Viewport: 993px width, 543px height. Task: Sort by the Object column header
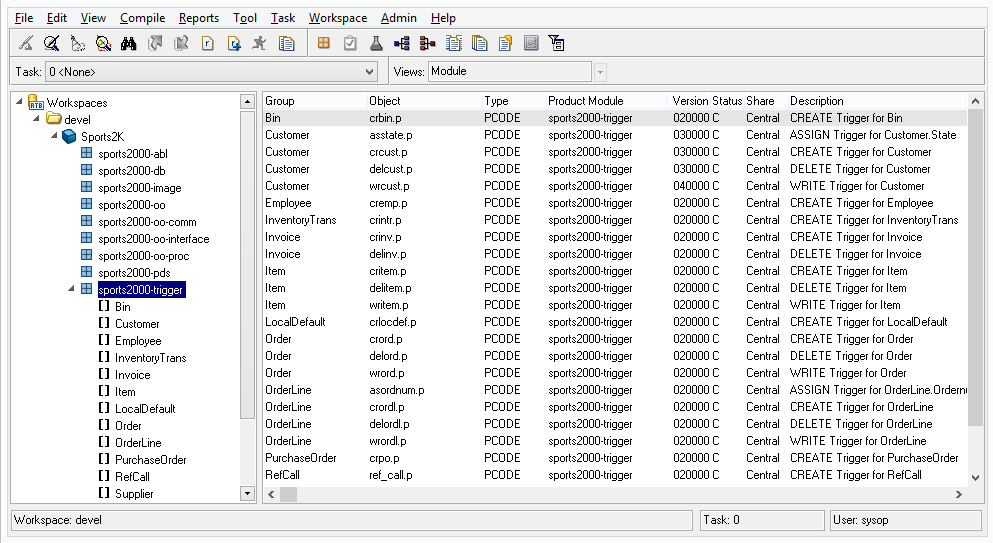coord(424,101)
